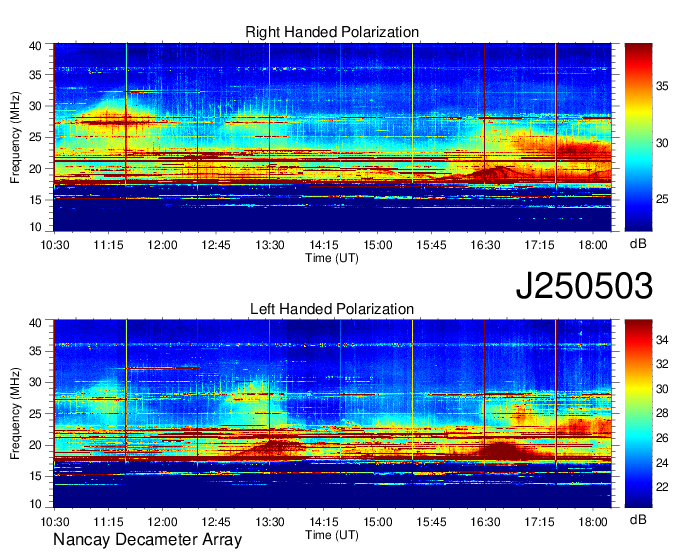This screenshot has width=680, height=552.
Task: Click the "dB" label under Left Handed colorbar
Action: point(638,519)
